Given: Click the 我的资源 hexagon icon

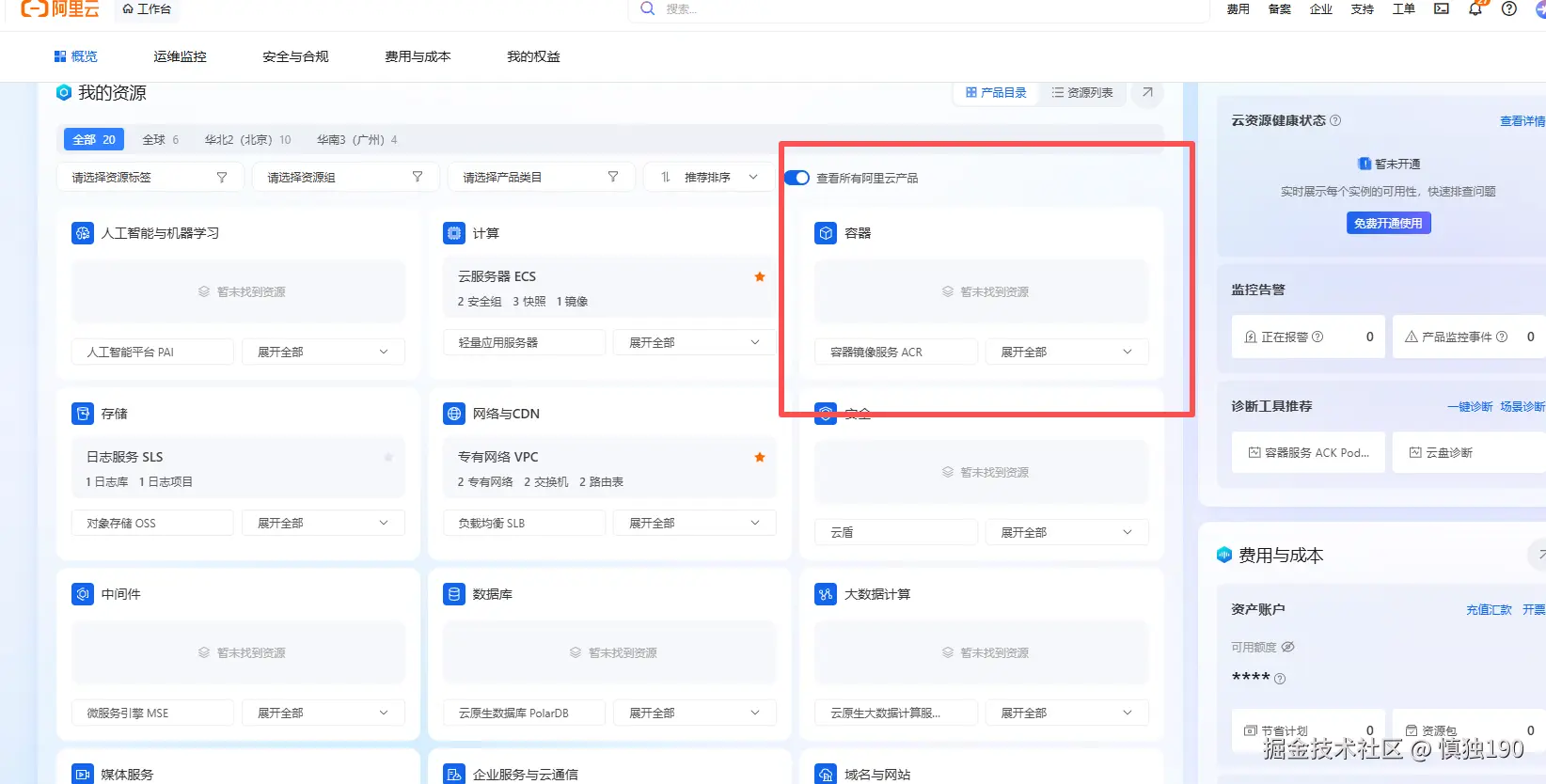Looking at the screenshot, I should pos(64,92).
